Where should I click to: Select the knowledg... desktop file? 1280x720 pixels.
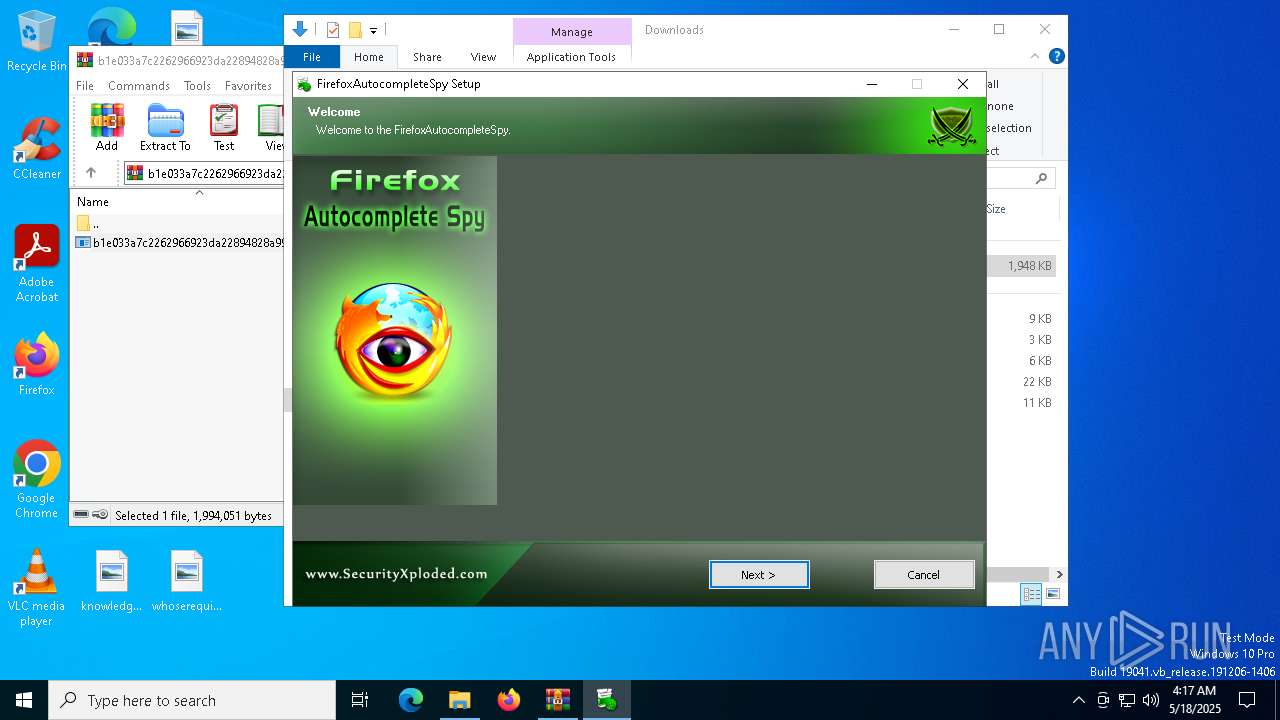click(112, 581)
